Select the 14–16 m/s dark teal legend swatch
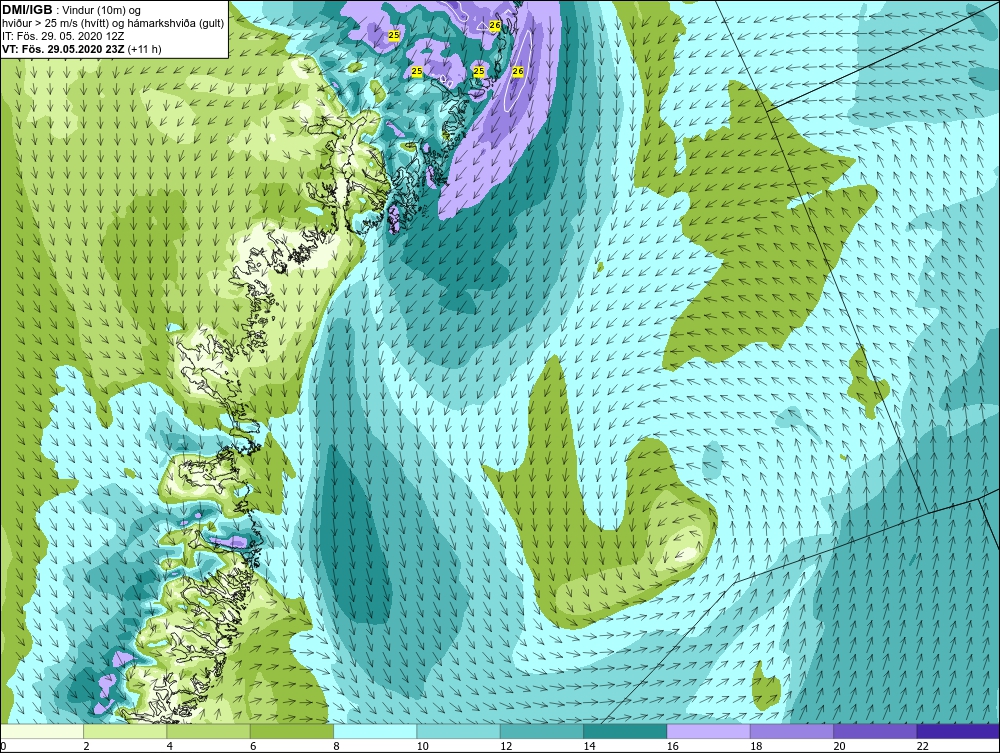 pyautogui.click(x=625, y=731)
